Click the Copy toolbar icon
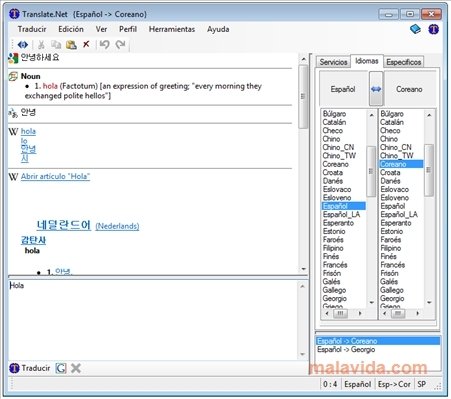Image resolution: width=451 pixels, height=399 pixels. point(56,44)
